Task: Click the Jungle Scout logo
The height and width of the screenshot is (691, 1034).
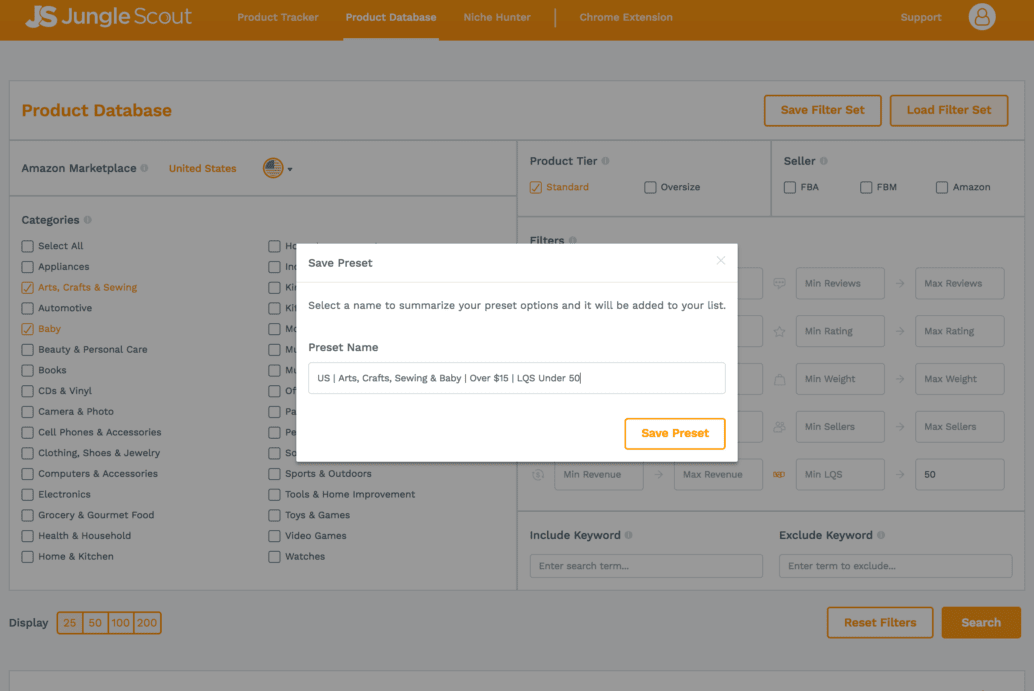Action: (108, 16)
